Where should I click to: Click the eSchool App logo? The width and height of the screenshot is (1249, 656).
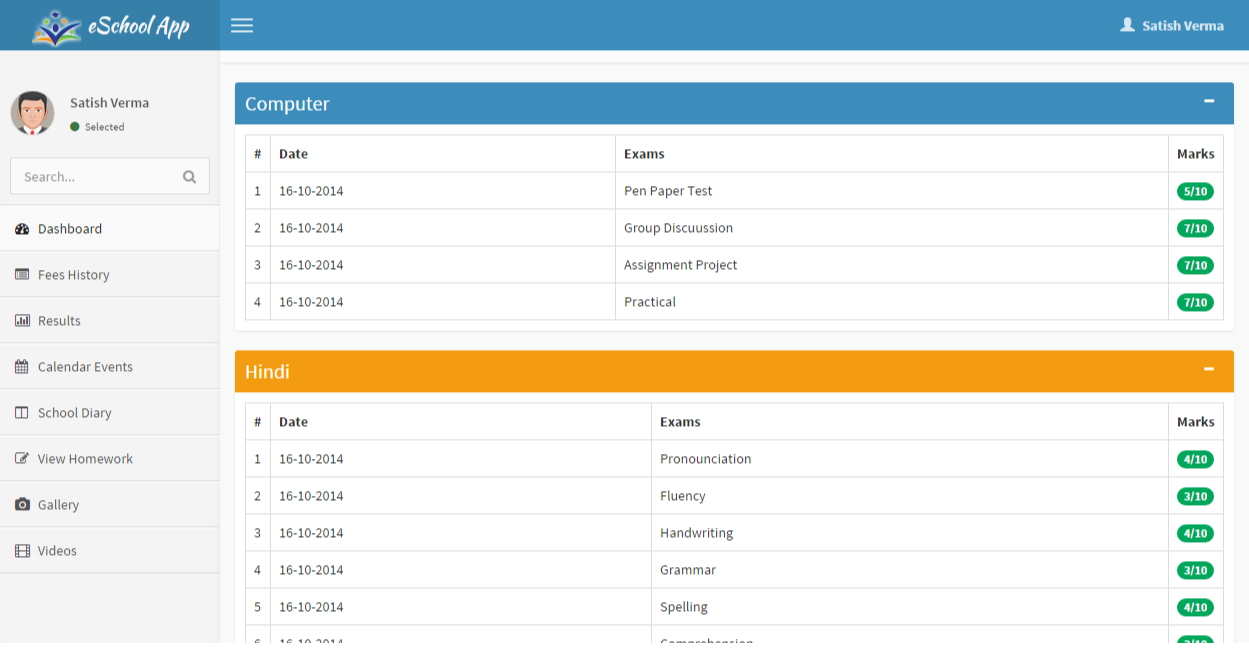coord(108,25)
